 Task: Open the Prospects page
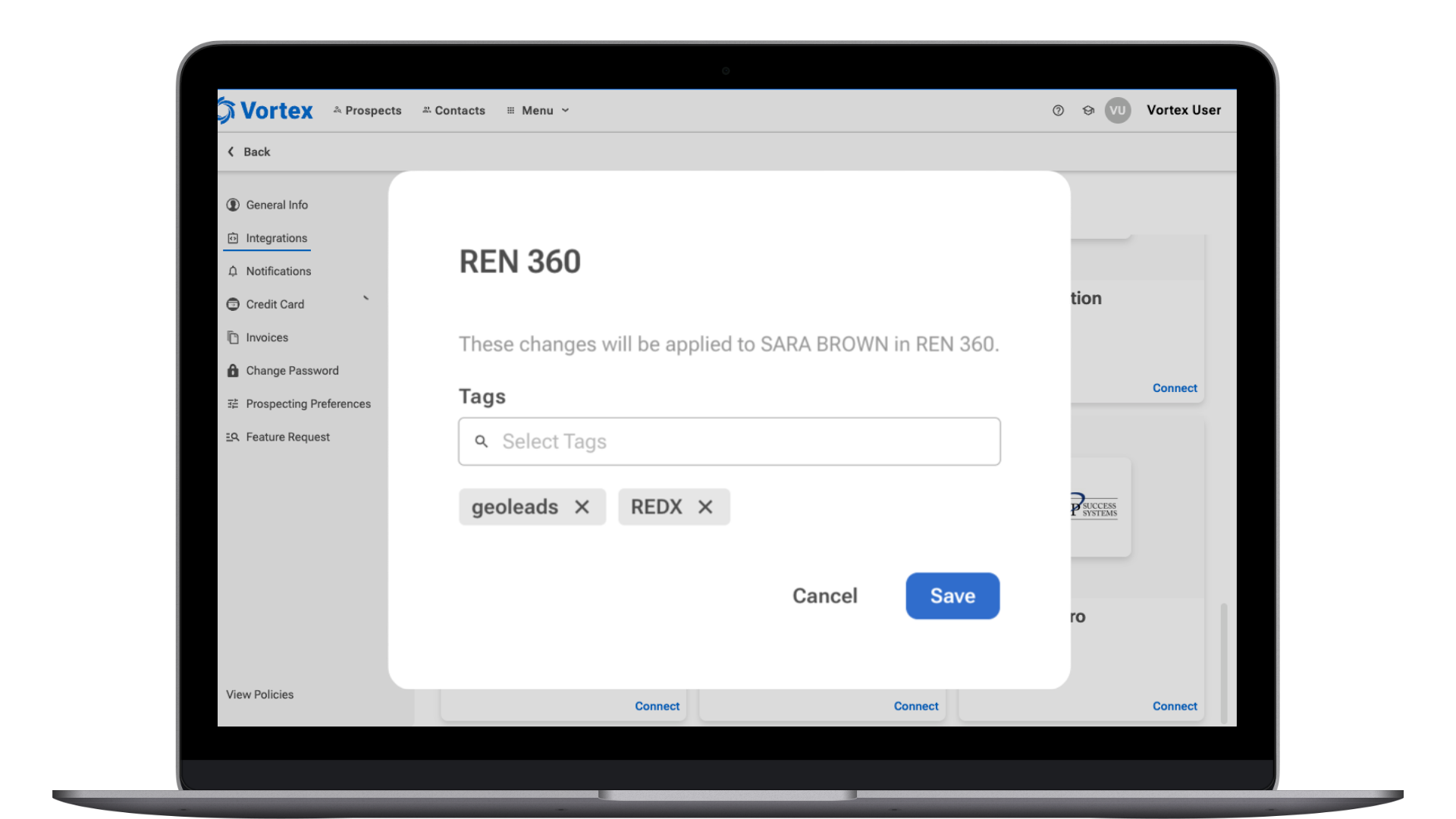[367, 111]
